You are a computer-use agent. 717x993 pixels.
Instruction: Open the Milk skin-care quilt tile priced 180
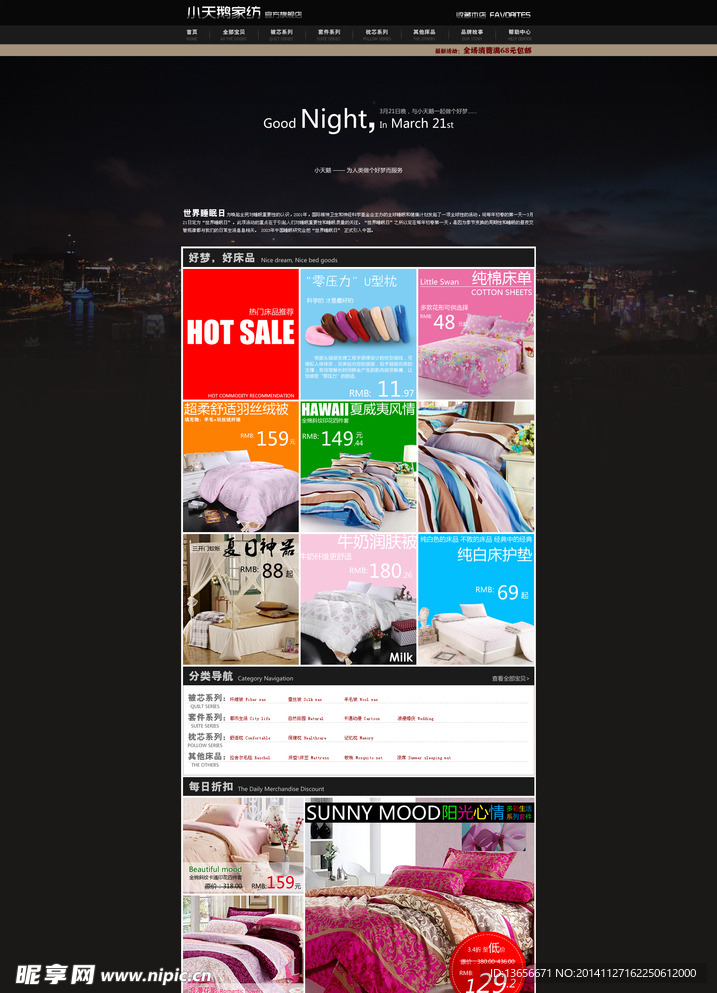[358, 599]
